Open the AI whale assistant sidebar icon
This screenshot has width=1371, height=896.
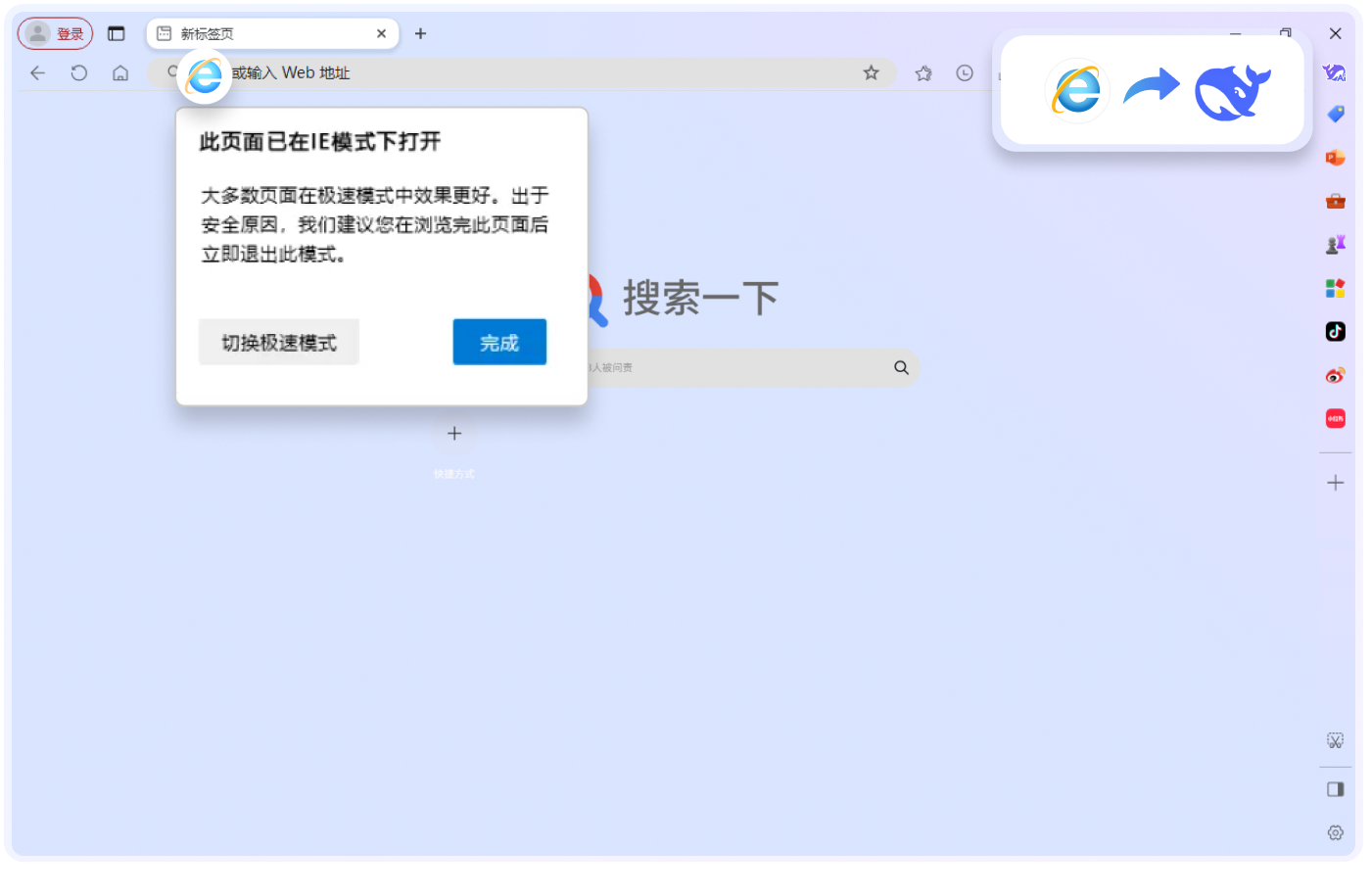point(1335,71)
